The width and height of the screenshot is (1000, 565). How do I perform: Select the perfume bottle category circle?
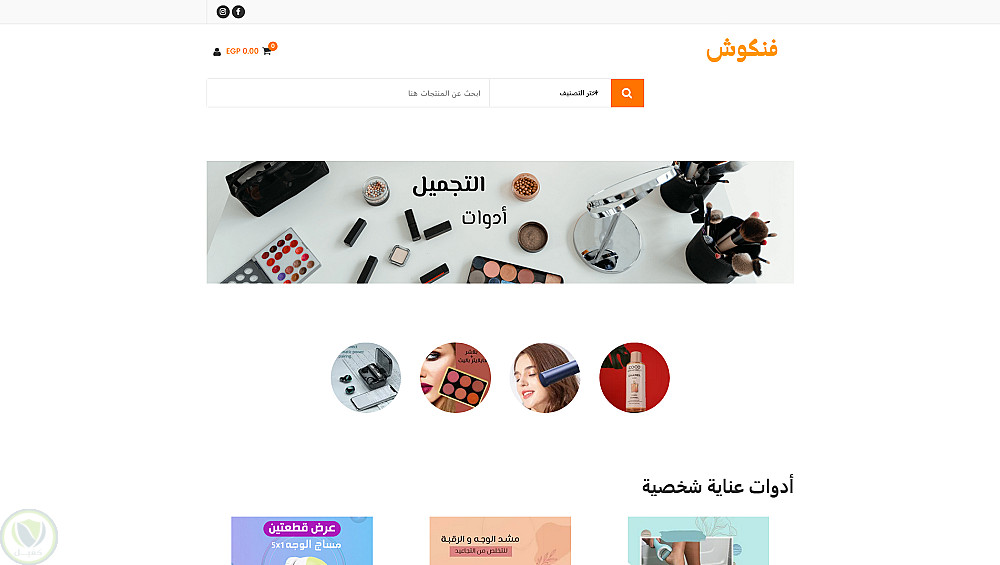coord(635,378)
